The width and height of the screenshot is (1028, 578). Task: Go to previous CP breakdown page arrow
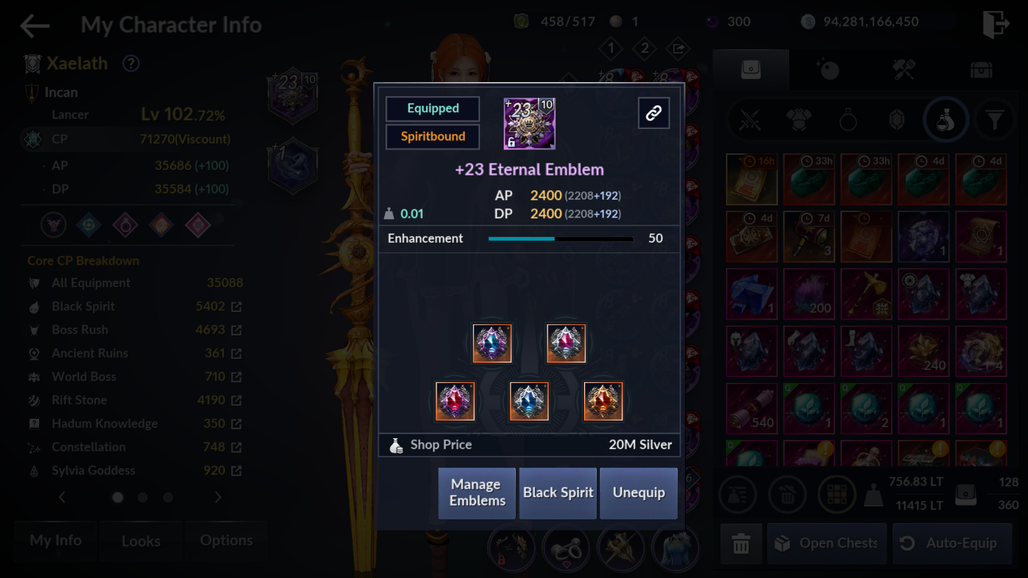[x=62, y=497]
